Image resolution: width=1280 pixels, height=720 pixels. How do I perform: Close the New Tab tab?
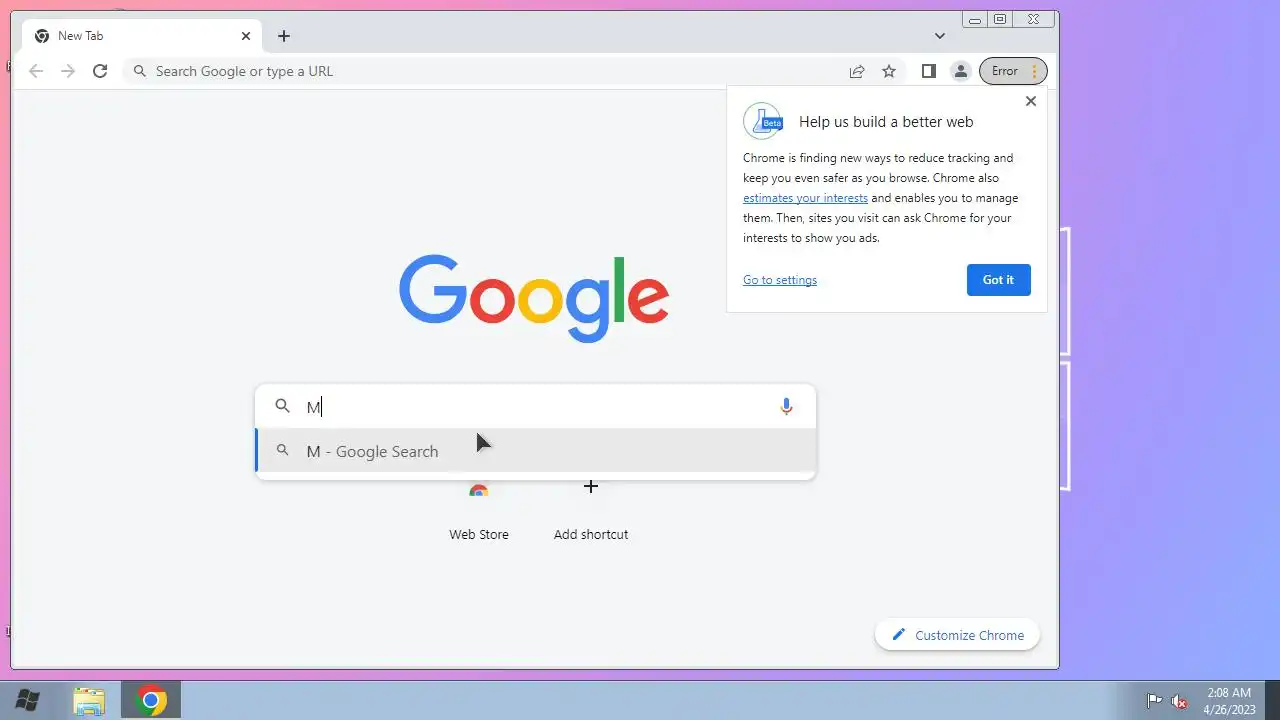pos(246,36)
